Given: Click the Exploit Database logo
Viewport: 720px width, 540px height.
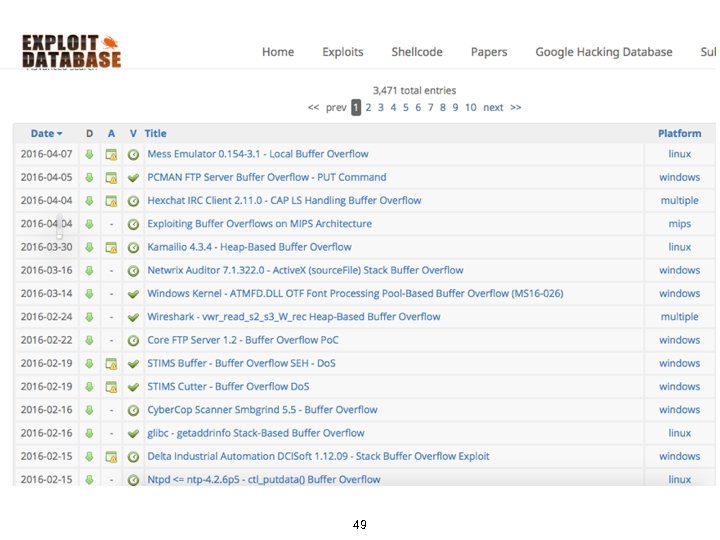Looking at the screenshot, I should pyautogui.click(x=72, y=51).
